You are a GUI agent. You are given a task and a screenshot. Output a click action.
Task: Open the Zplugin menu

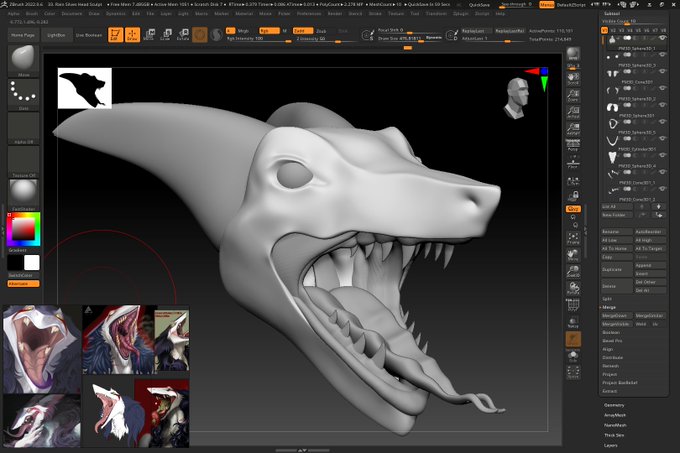tap(460, 14)
